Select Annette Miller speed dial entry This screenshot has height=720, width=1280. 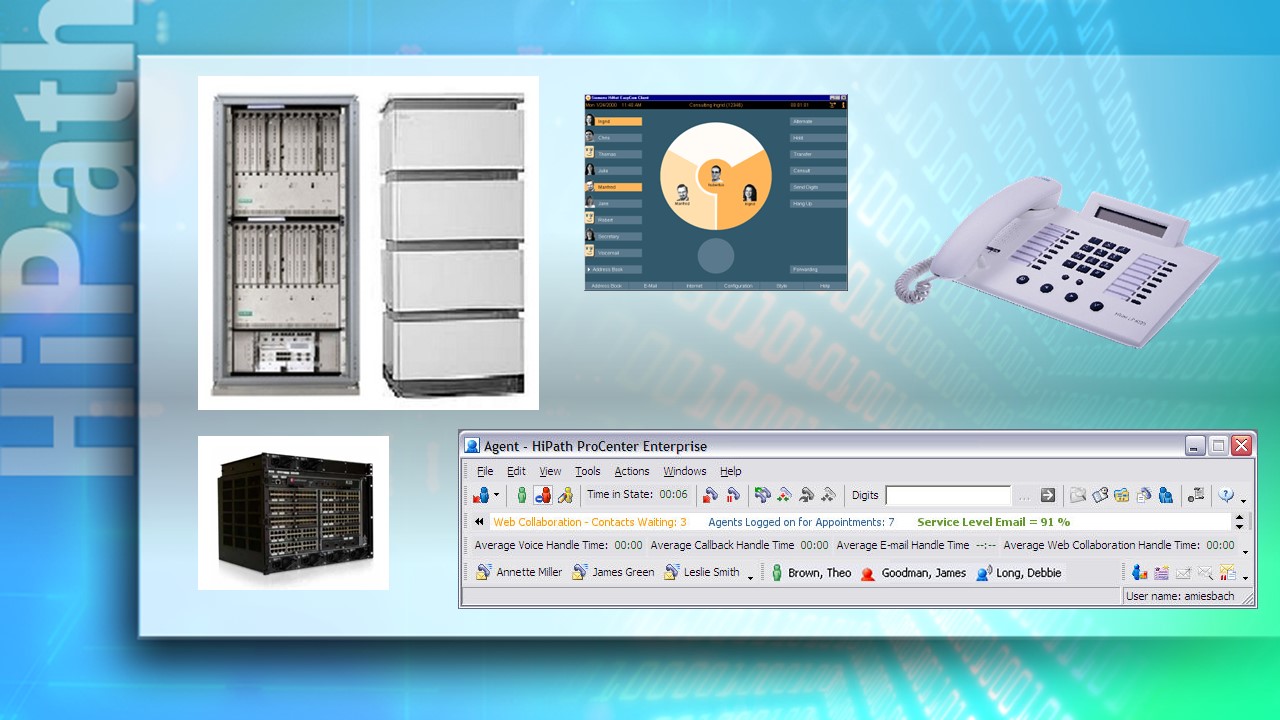click(x=518, y=572)
